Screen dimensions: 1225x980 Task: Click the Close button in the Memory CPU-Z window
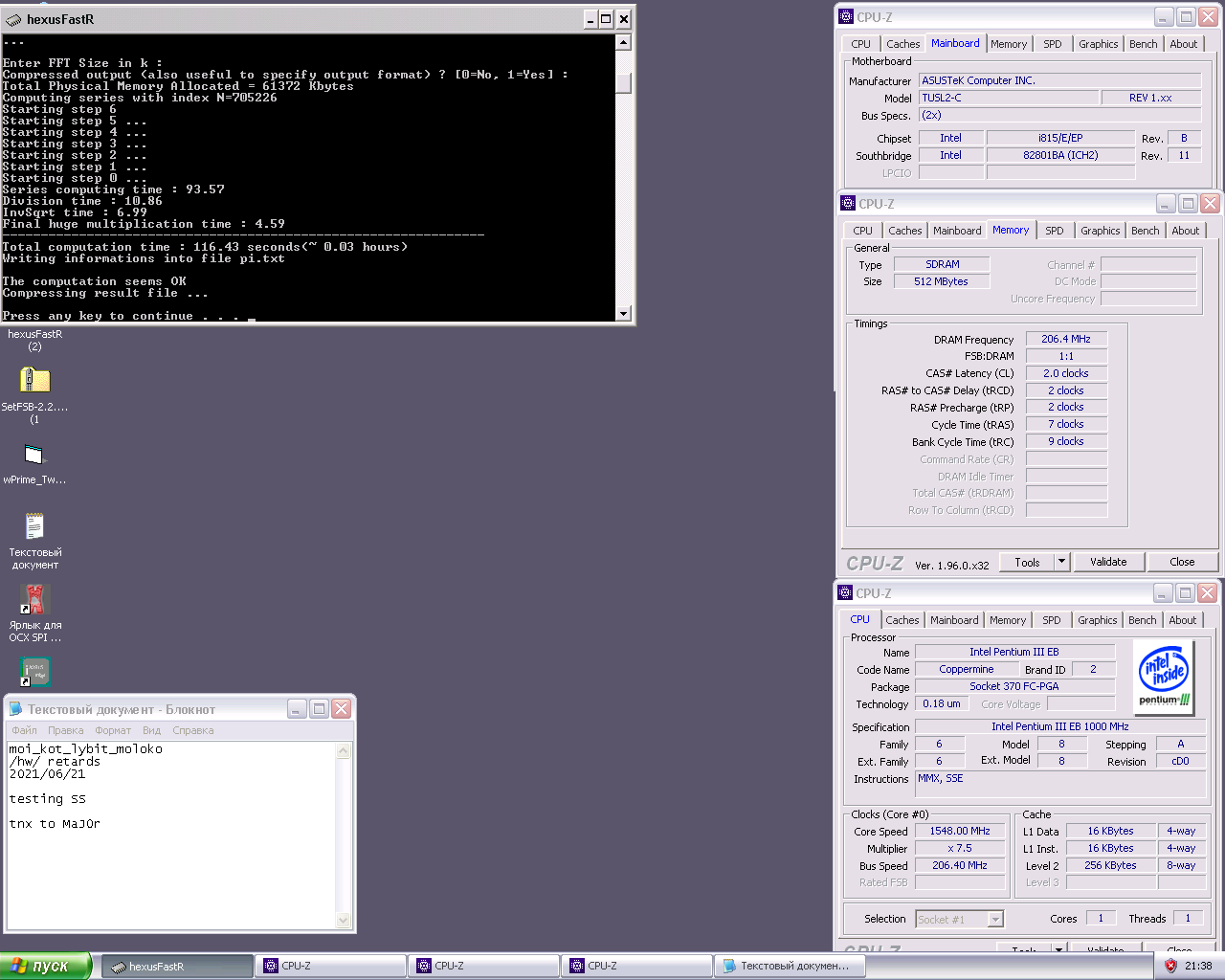point(1182,562)
